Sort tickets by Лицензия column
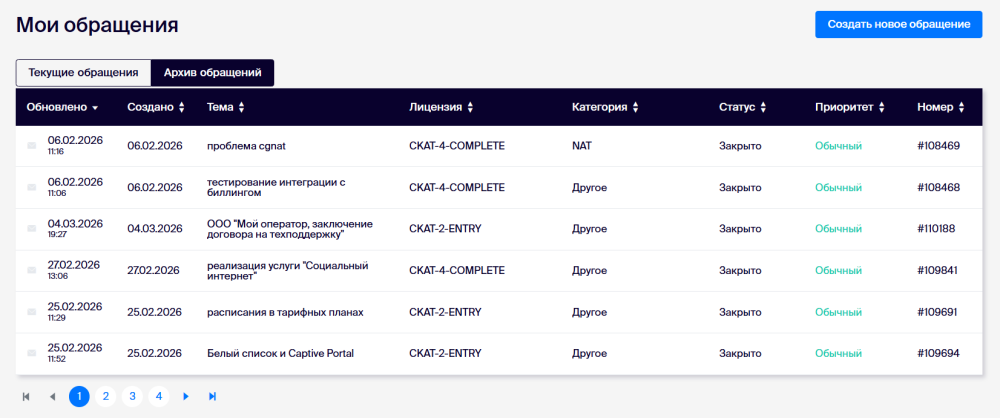This screenshot has height=418, width=1000. pyautogui.click(x=441, y=107)
